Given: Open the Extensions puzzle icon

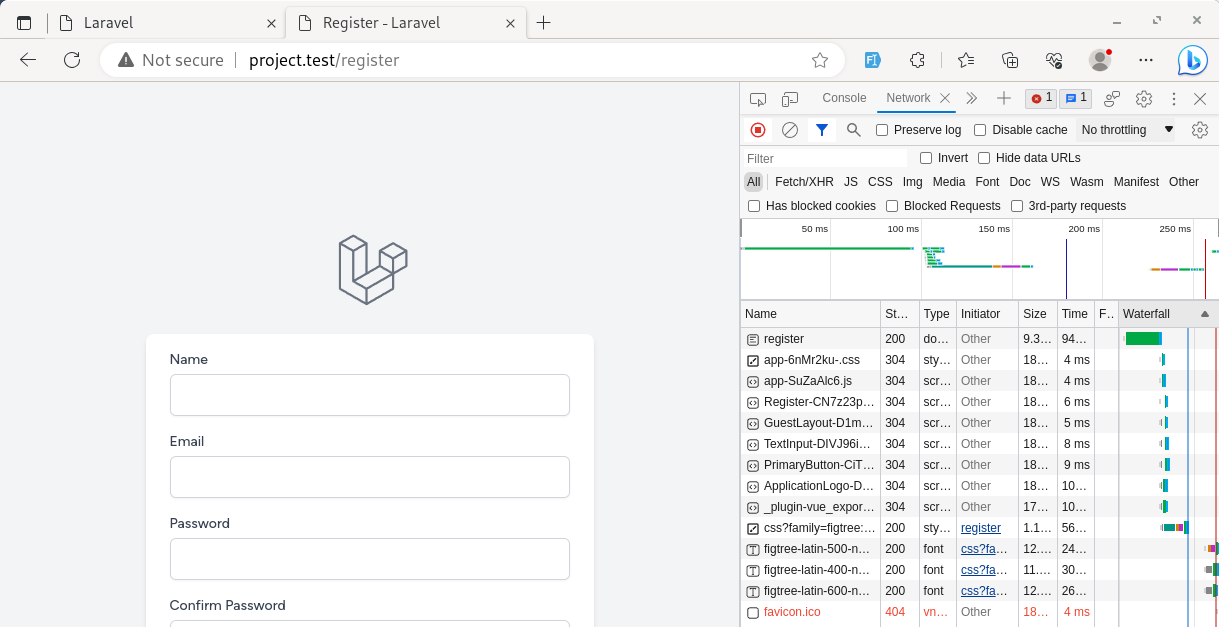Looking at the screenshot, I should point(917,60).
